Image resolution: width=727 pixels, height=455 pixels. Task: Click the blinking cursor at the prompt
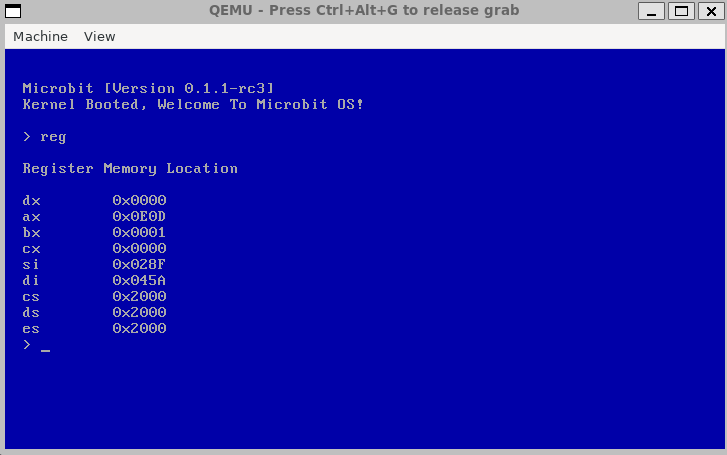(45, 351)
